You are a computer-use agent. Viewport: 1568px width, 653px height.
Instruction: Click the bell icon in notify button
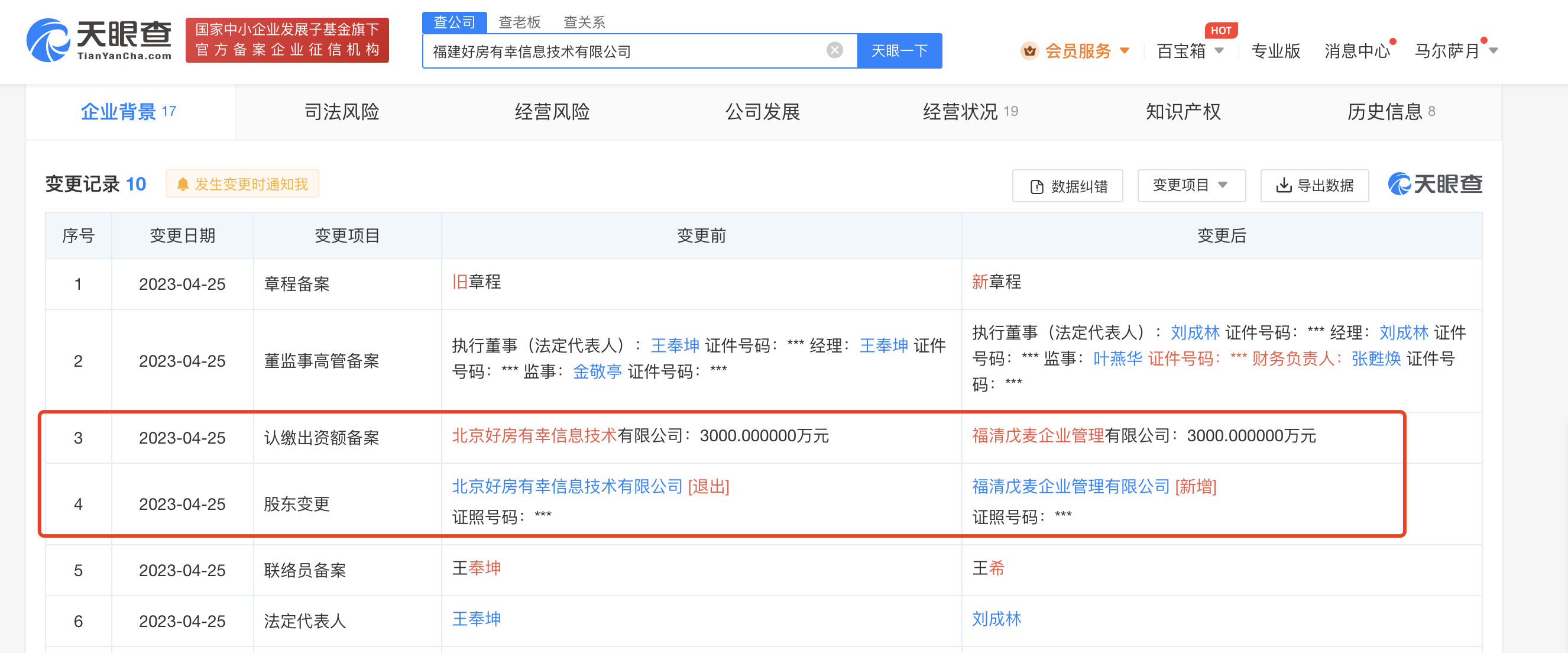click(182, 185)
